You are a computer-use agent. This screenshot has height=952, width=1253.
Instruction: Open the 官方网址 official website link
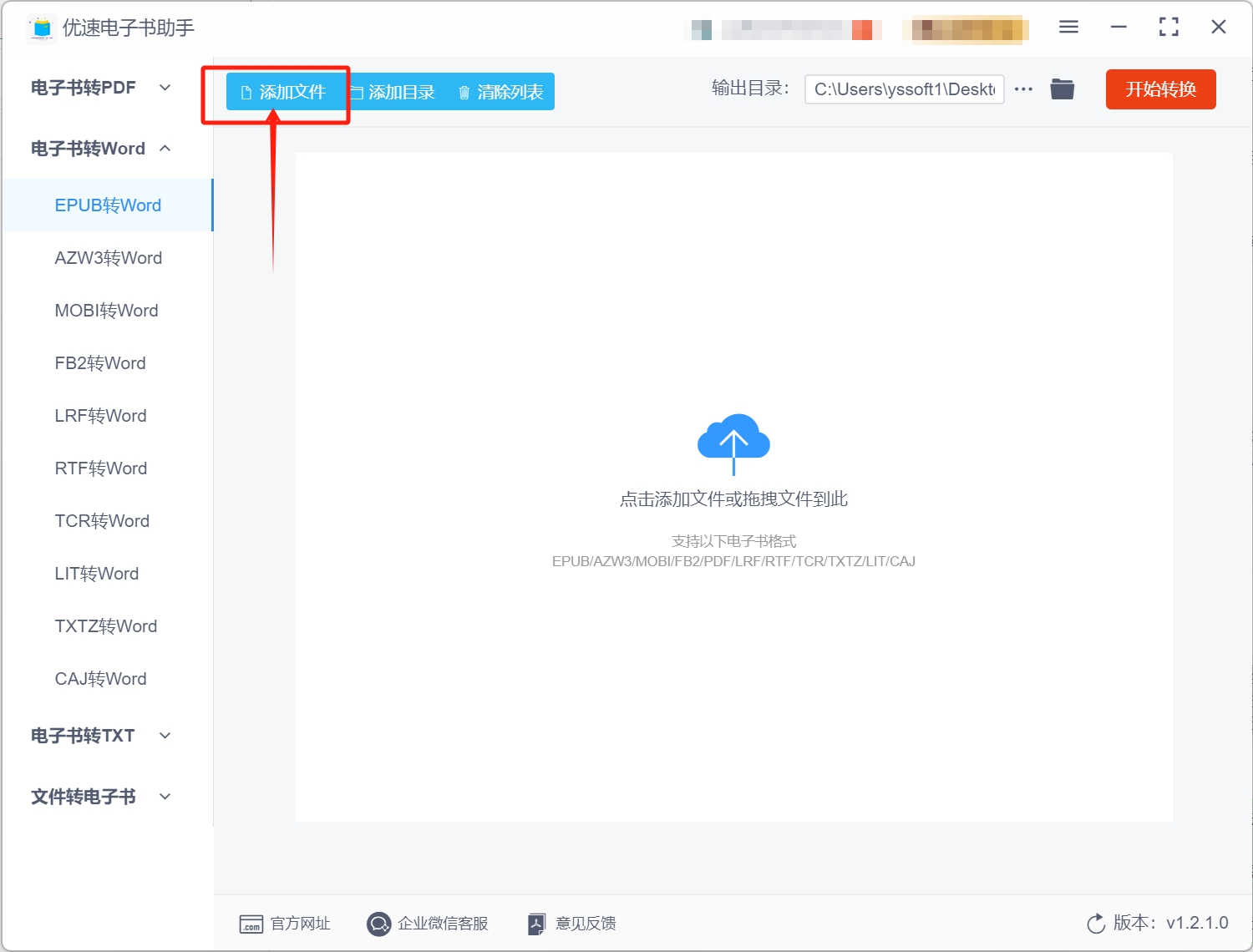coord(285,924)
